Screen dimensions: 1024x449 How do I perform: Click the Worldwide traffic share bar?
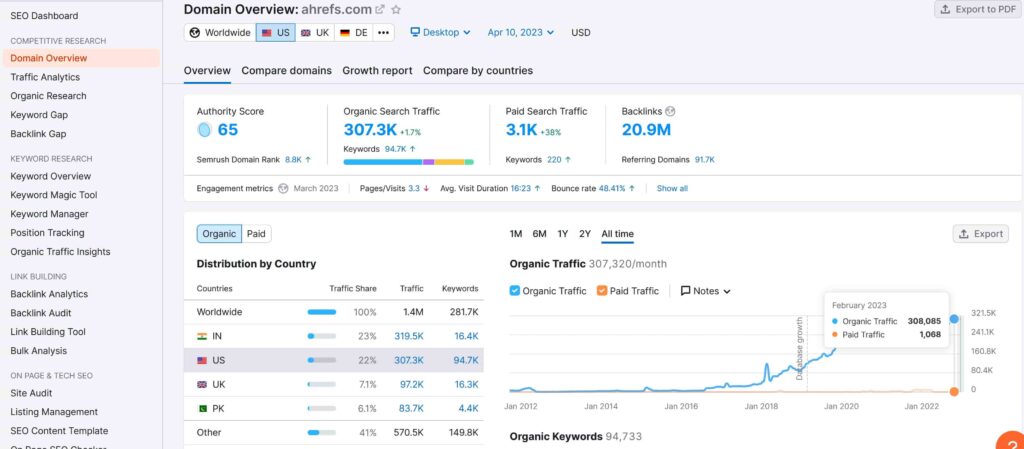point(321,312)
